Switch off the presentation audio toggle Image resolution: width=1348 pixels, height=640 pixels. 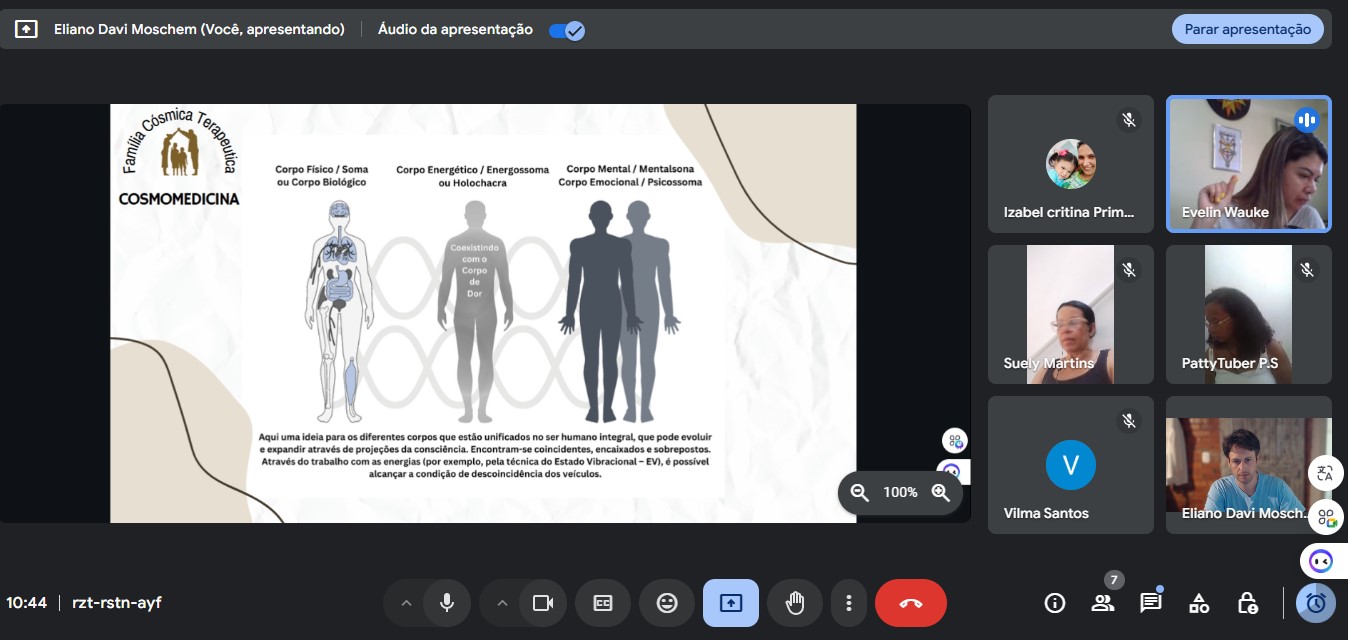567,30
